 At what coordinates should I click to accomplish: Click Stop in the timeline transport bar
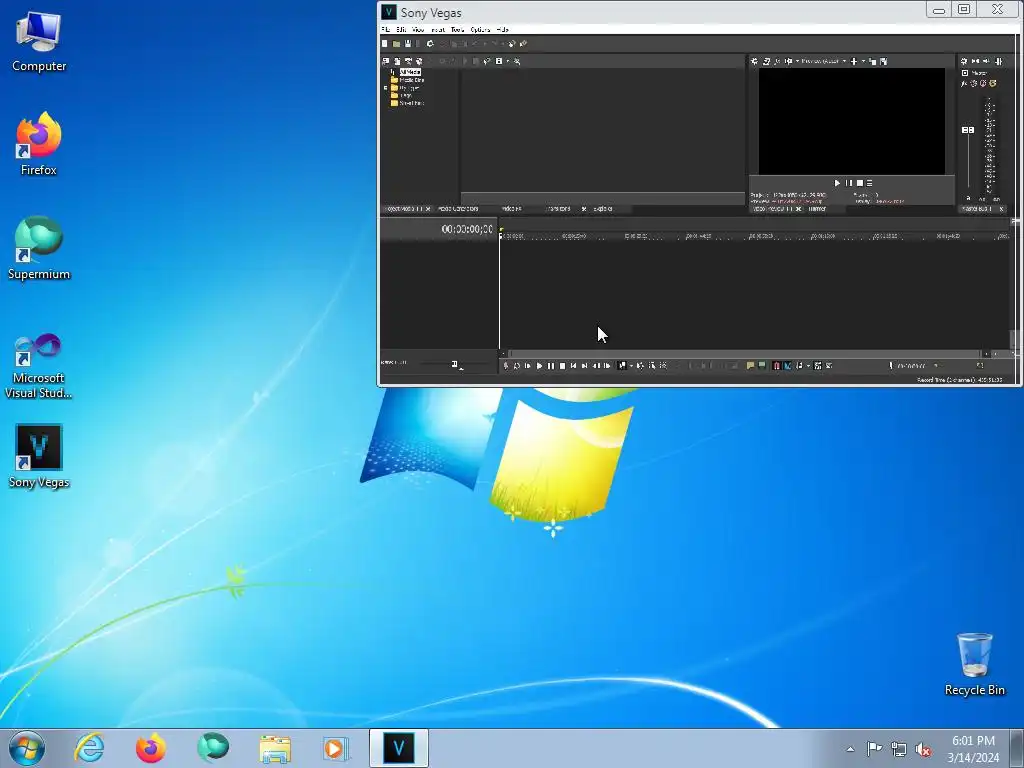click(x=562, y=366)
